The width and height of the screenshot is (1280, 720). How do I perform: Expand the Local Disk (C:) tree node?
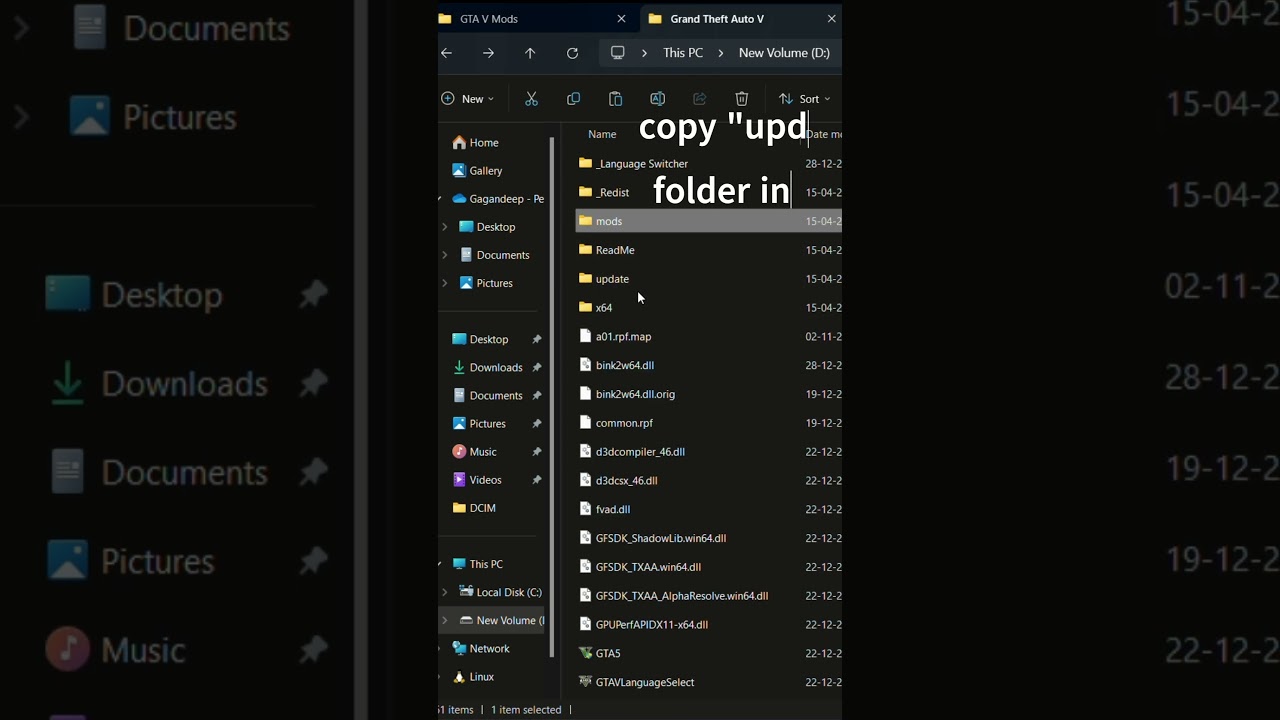[x=445, y=592]
